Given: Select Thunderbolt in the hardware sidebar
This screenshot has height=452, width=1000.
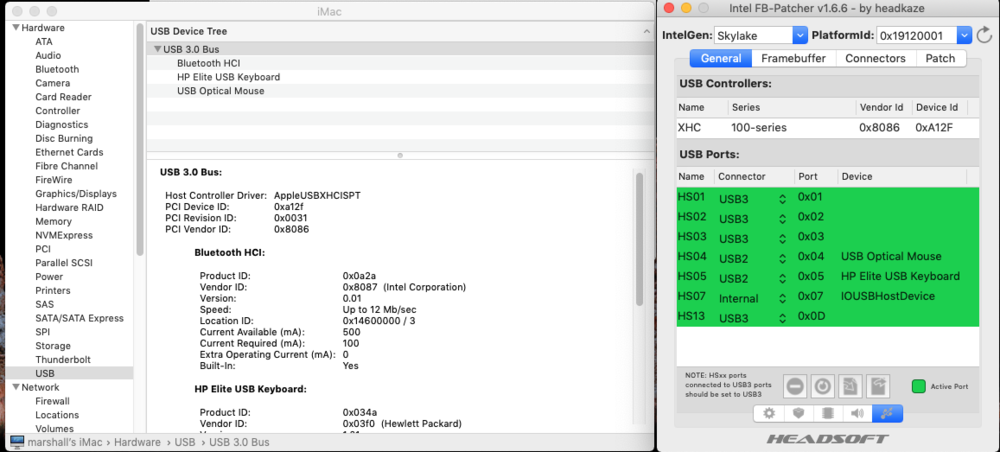Looking at the screenshot, I should (62, 359).
